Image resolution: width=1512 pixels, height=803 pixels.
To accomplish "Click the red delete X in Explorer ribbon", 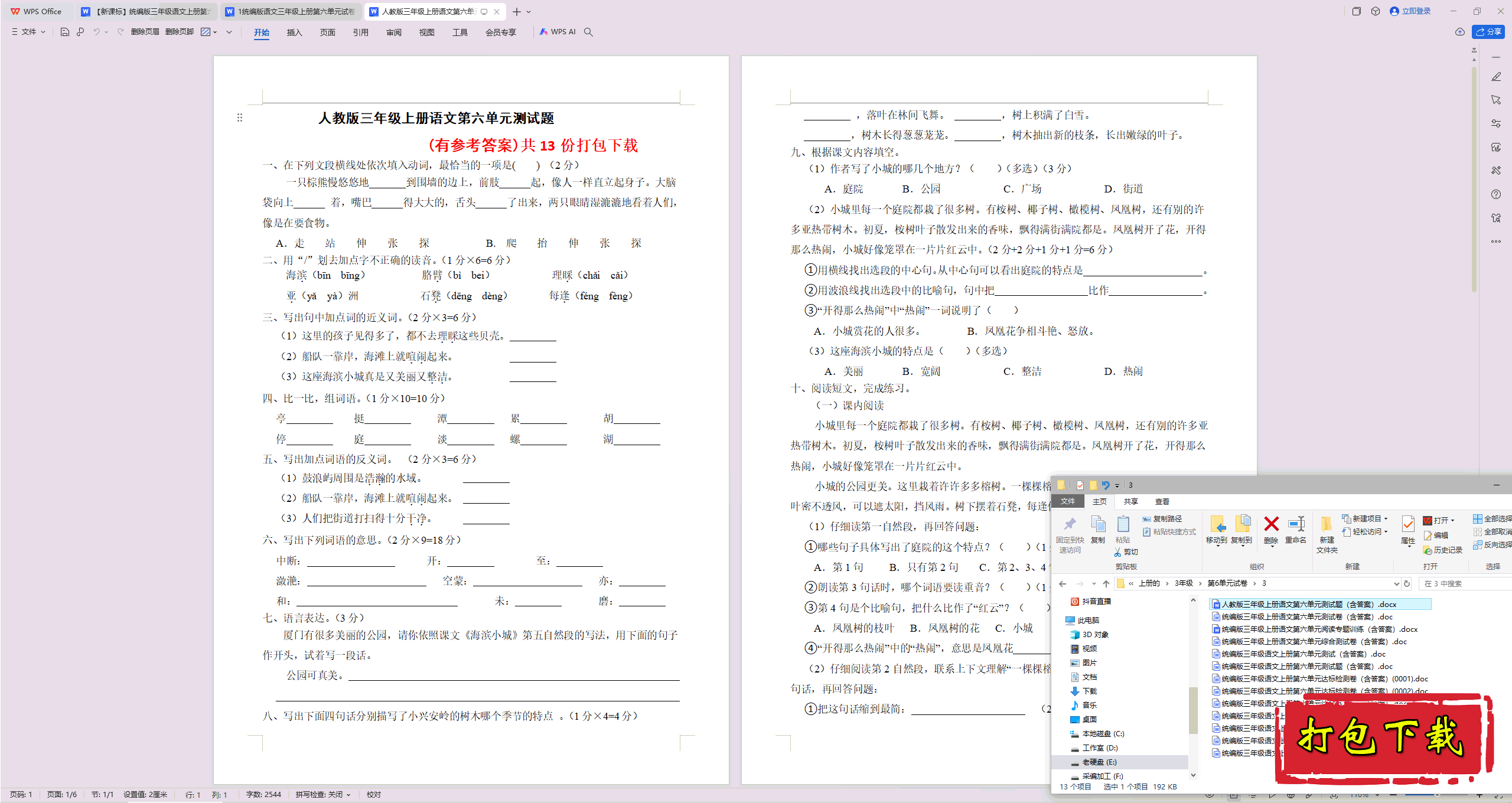I will pyautogui.click(x=1271, y=524).
